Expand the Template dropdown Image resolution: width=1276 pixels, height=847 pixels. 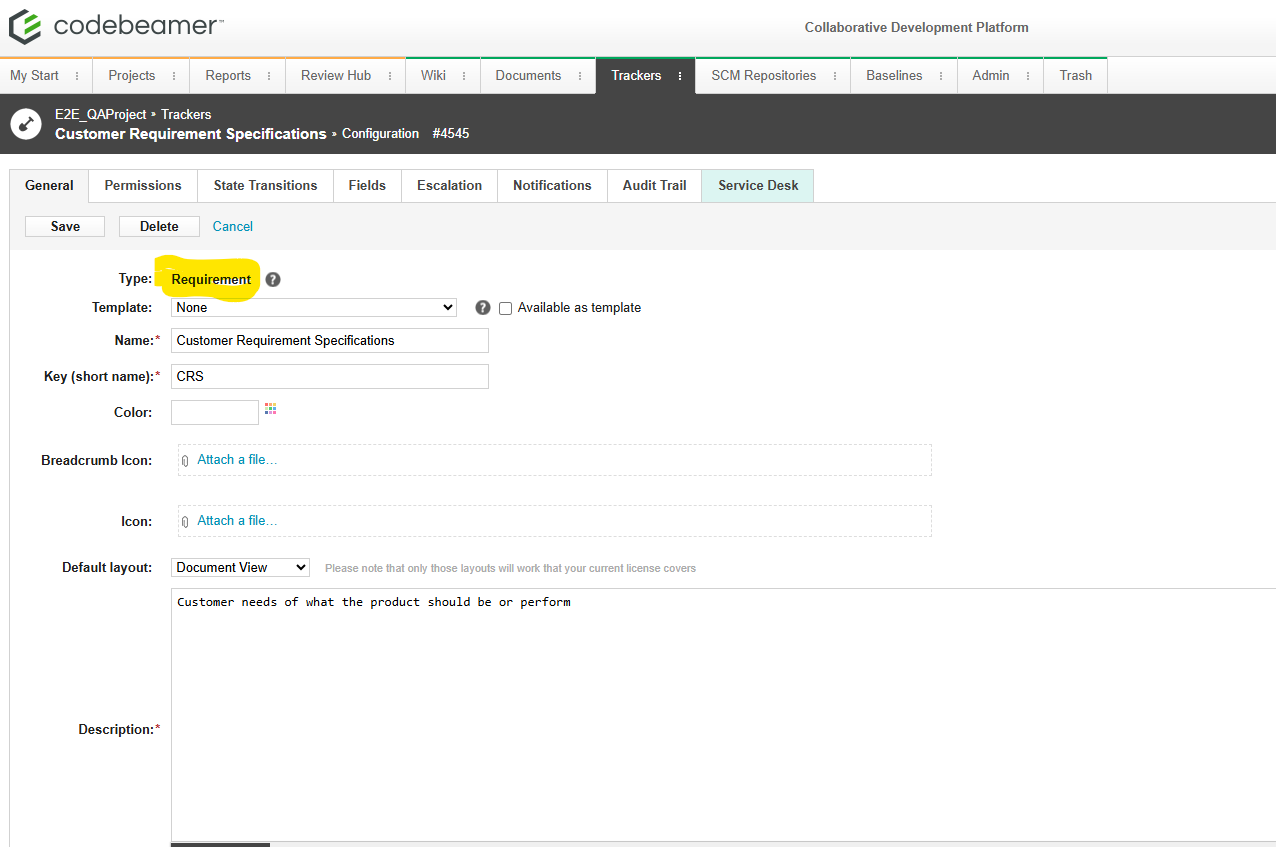click(x=313, y=308)
